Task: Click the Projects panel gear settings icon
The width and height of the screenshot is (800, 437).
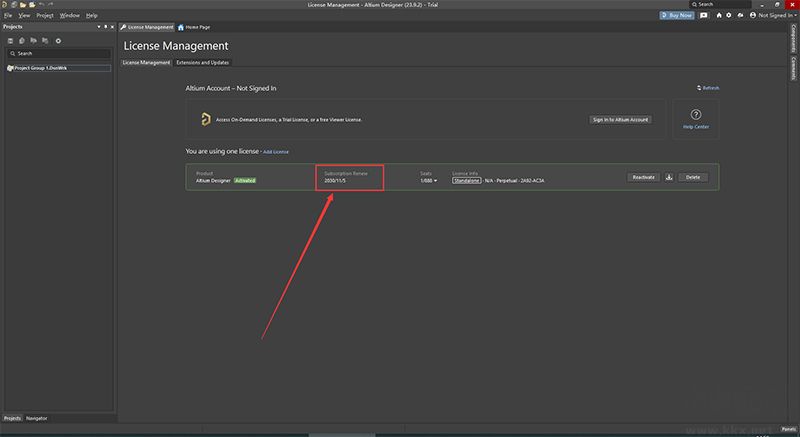Action: point(58,40)
